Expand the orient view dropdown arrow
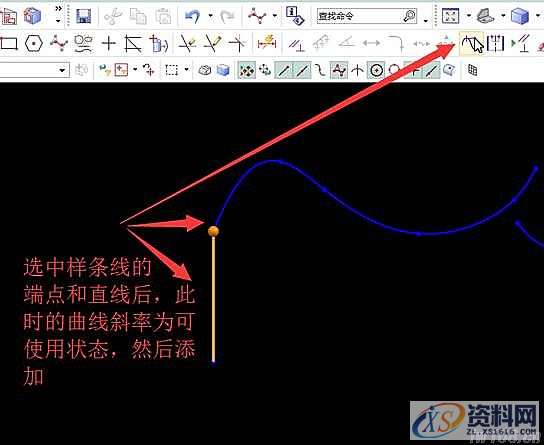 [x=503, y=16]
